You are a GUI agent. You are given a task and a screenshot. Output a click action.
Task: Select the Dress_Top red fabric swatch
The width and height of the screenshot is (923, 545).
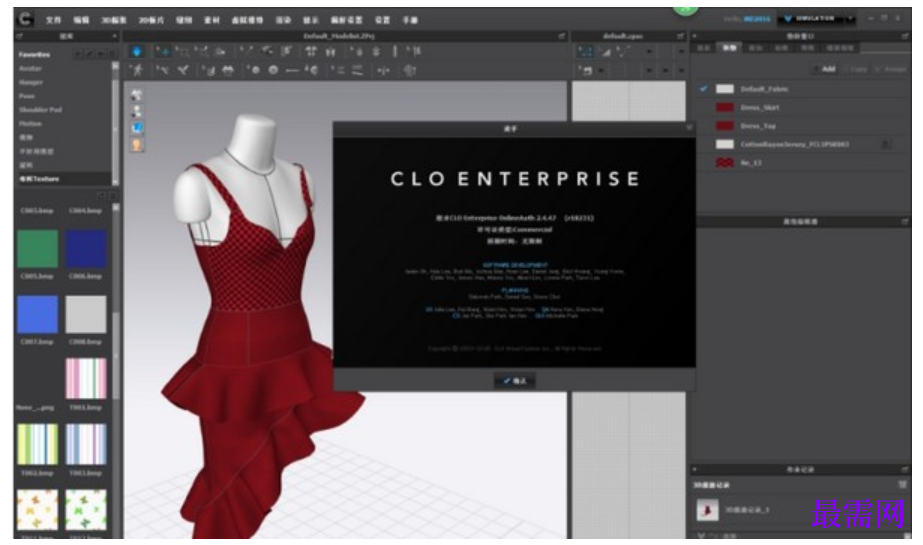coord(725,125)
